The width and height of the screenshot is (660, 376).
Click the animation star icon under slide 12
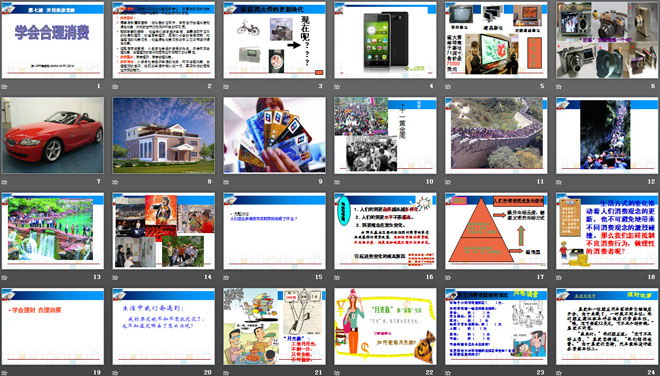pos(559,182)
